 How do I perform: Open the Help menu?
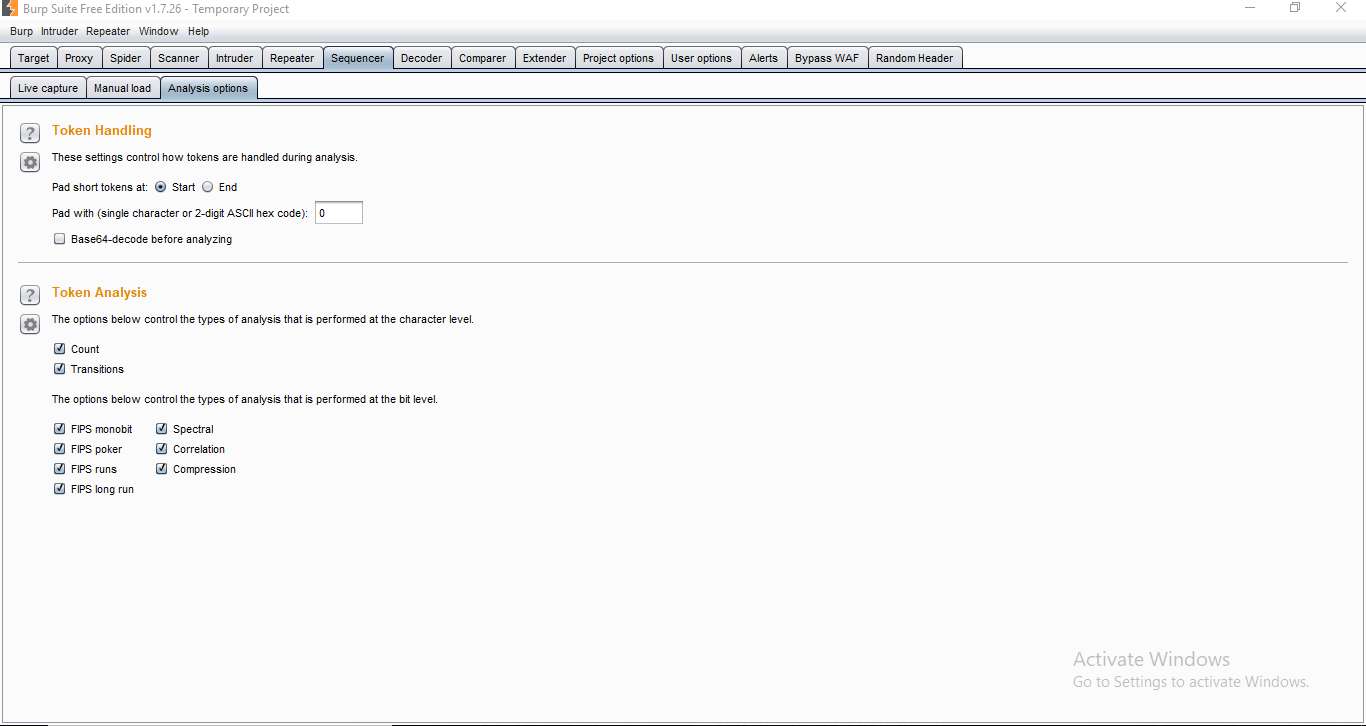coord(199,31)
